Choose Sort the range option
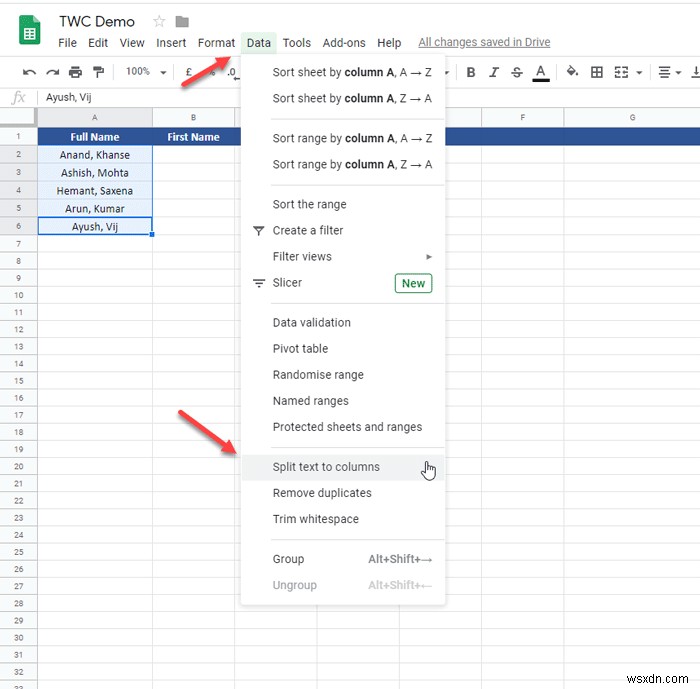700x689 pixels. [343, 205]
